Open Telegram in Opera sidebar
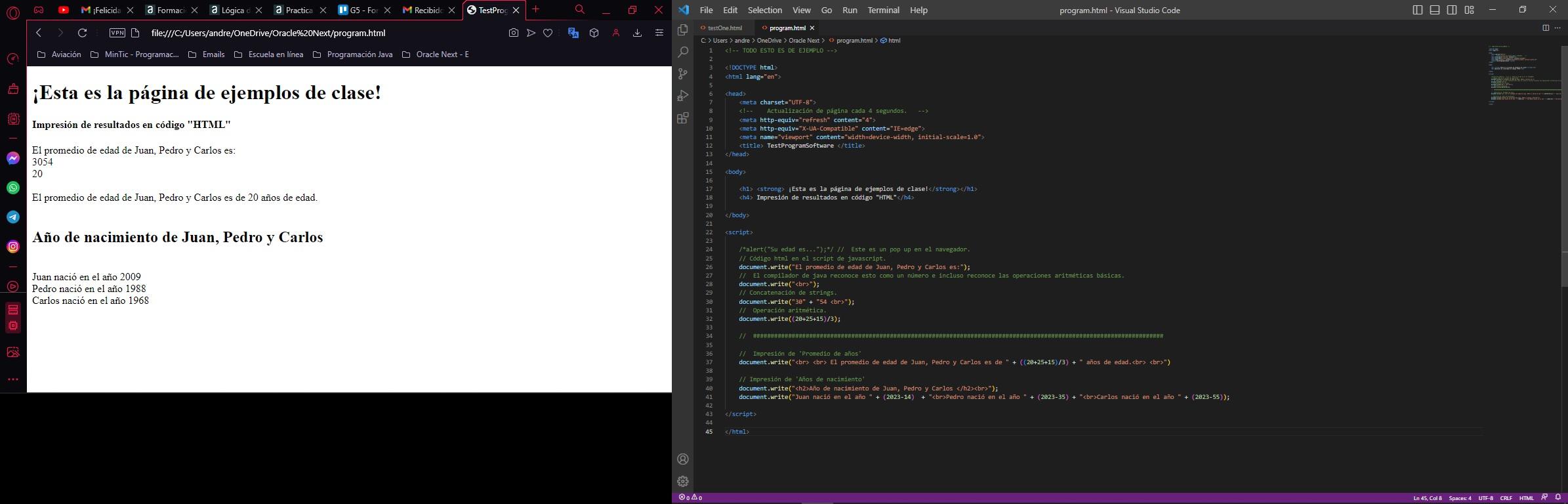 point(13,217)
